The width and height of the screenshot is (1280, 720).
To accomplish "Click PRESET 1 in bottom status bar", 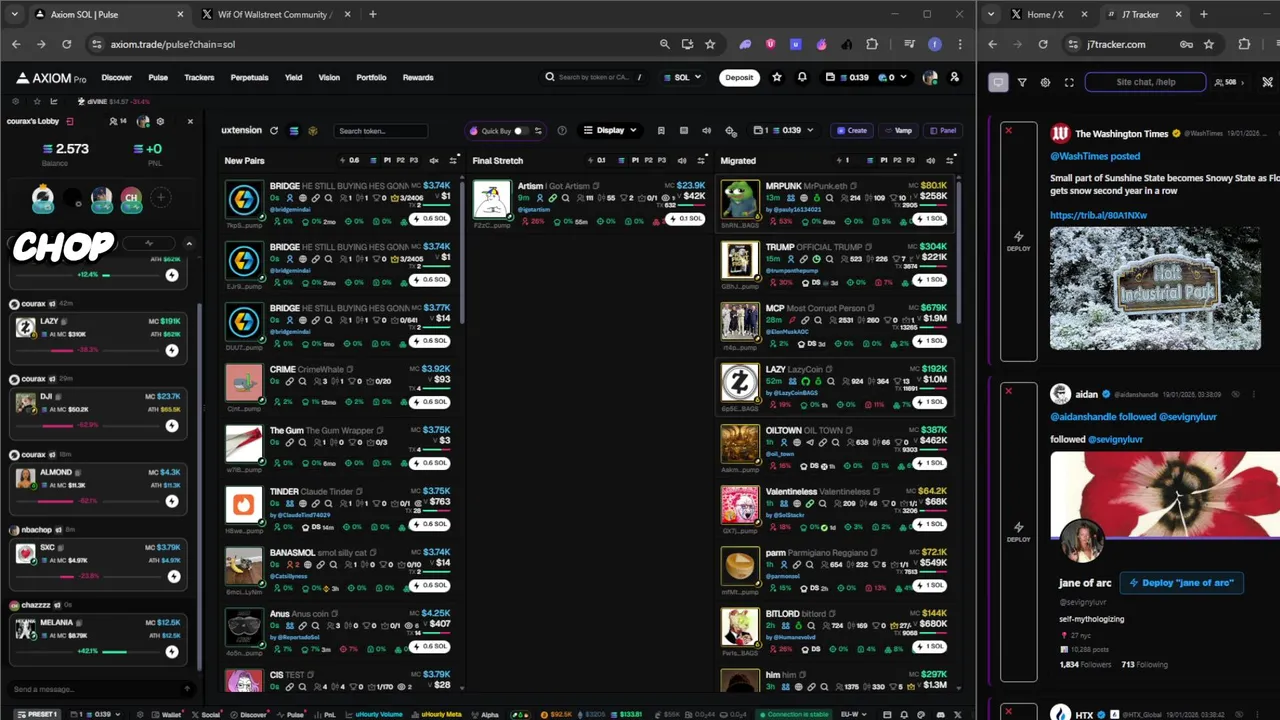I will tap(36, 714).
